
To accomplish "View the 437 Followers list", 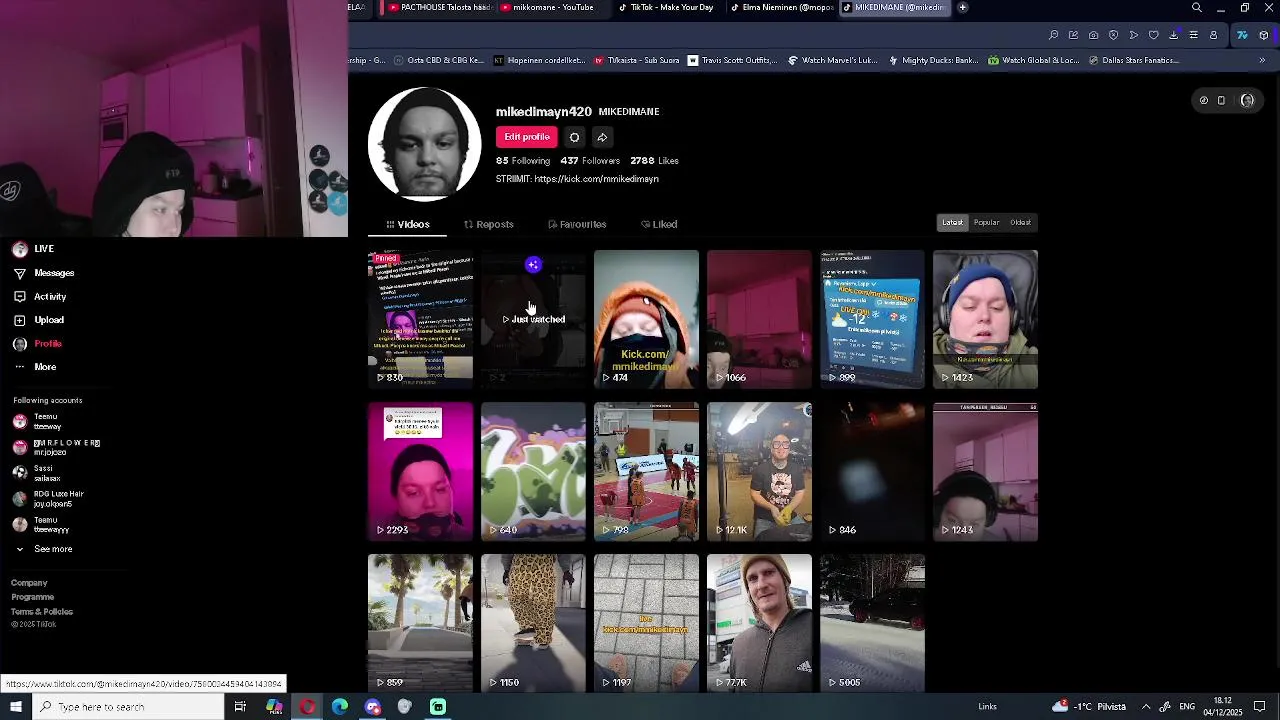I will click(590, 160).
